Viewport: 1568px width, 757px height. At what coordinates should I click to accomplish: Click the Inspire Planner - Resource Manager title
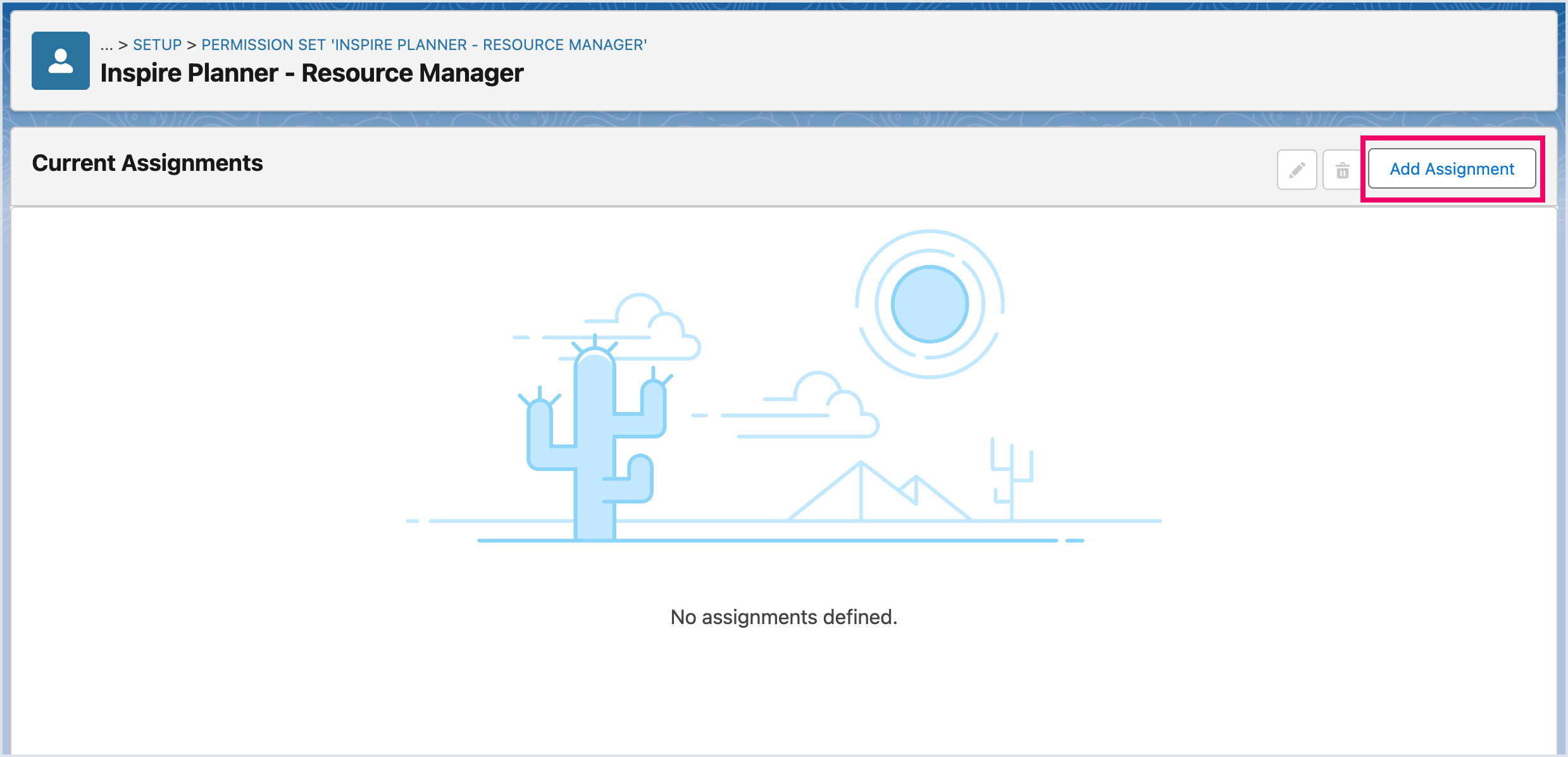pos(311,73)
